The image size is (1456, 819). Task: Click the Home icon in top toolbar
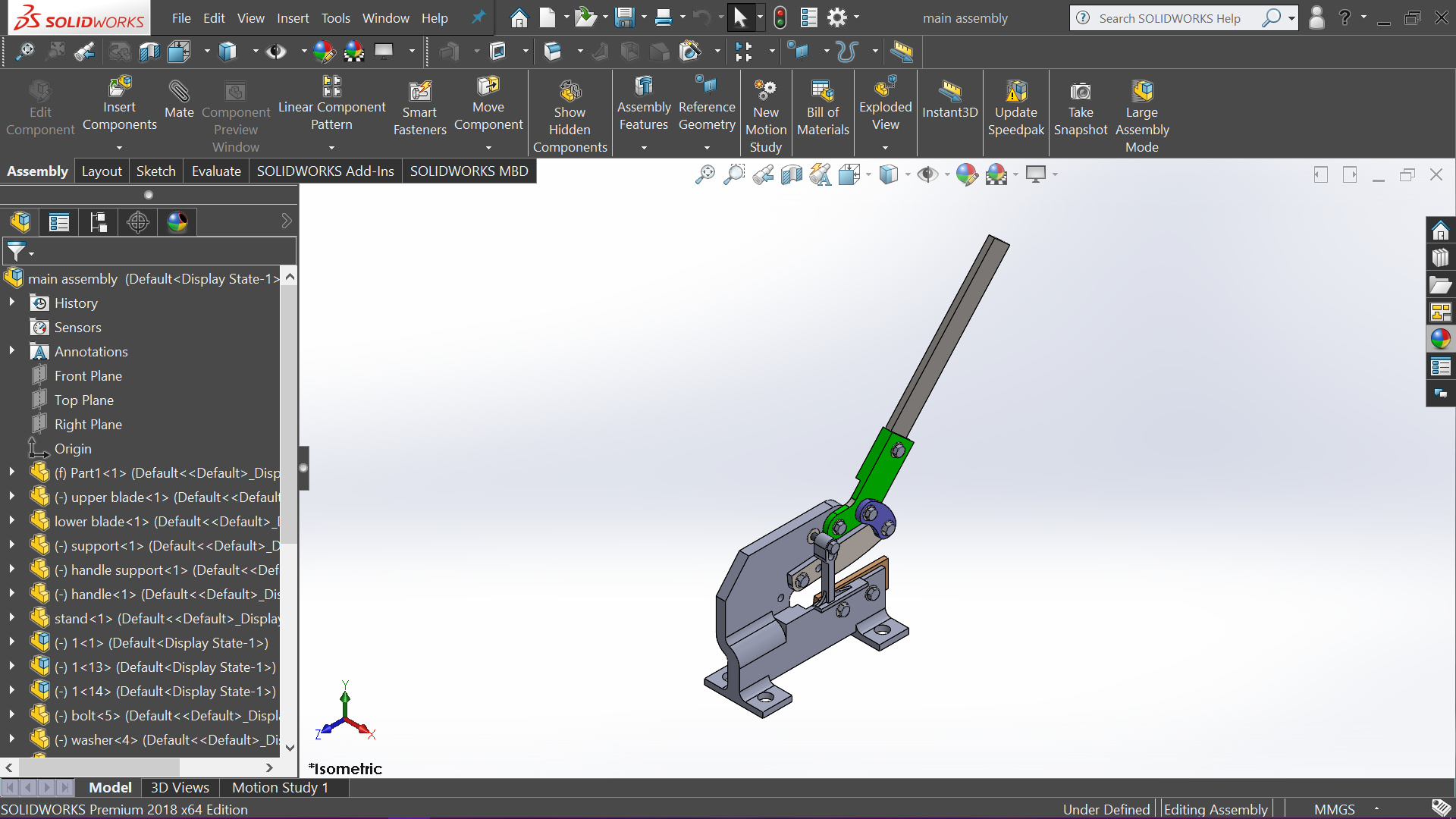pos(519,17)
